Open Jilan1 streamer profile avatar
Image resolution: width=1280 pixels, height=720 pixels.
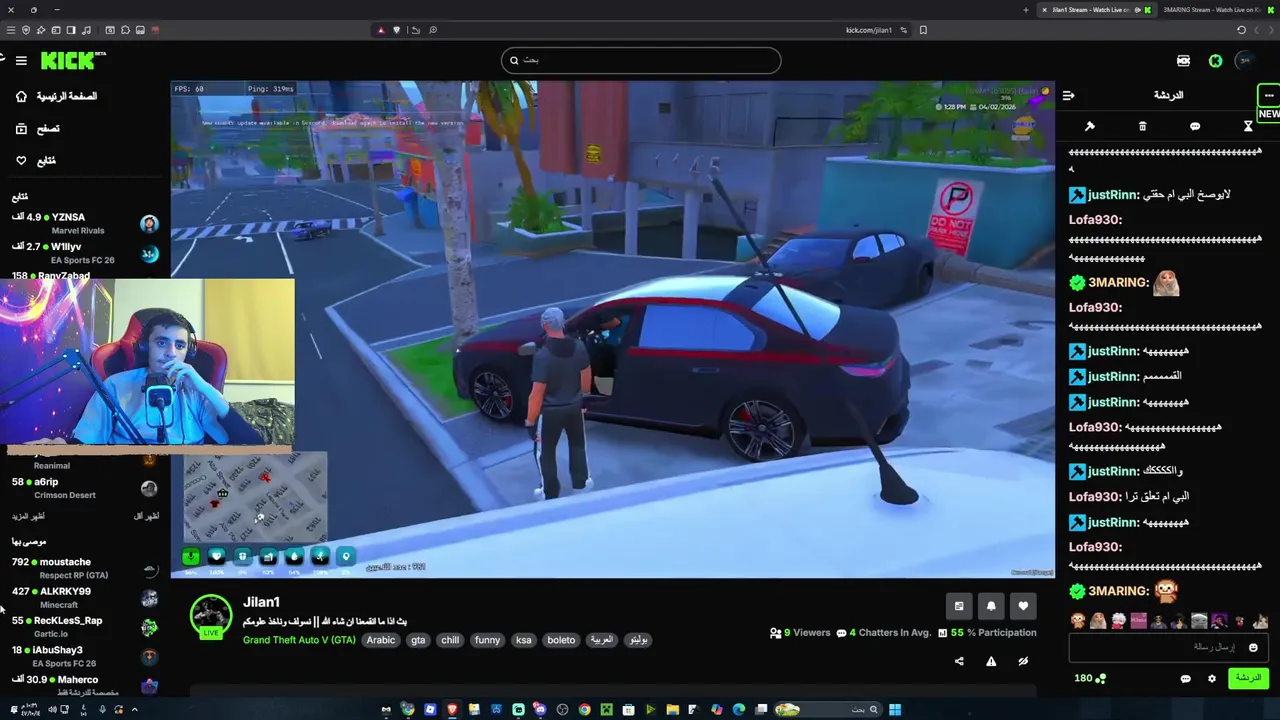pyautogui.click(x=211, y=616)
